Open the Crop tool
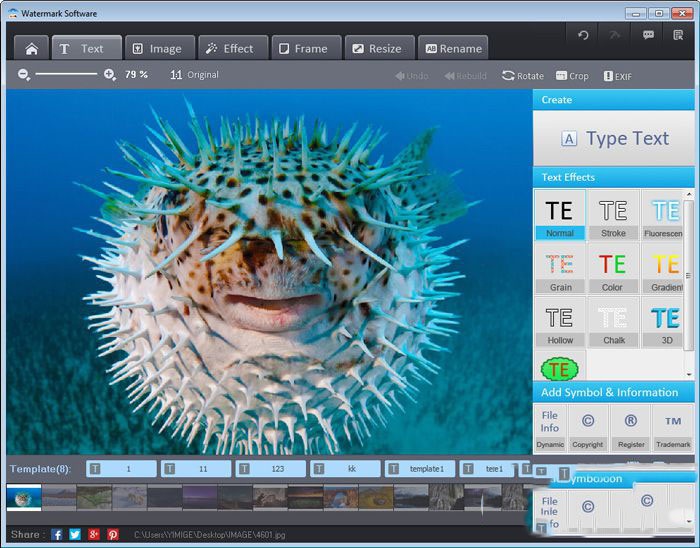The image size is (700, 548). [x=572, y=76]
